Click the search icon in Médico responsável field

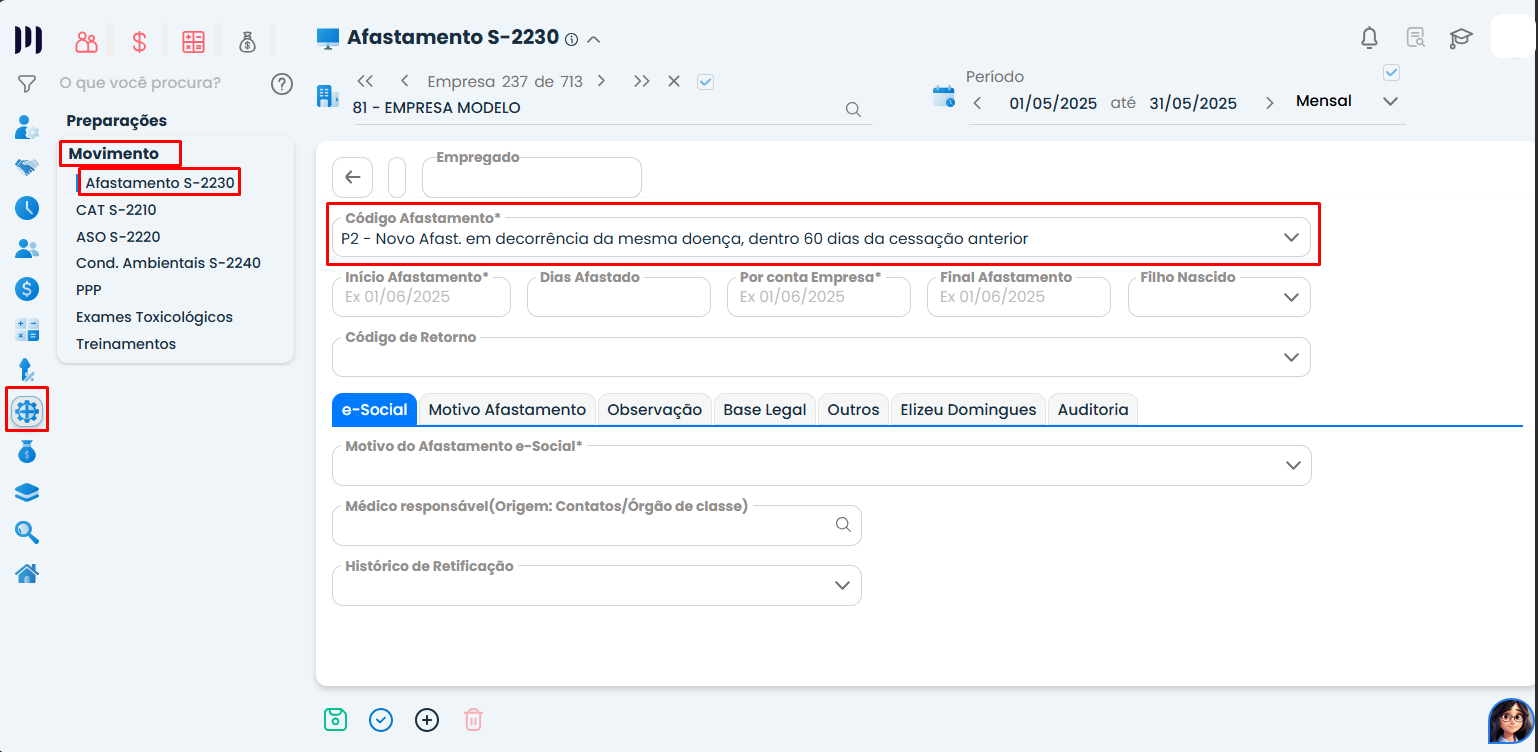click(x=843, y=525)
